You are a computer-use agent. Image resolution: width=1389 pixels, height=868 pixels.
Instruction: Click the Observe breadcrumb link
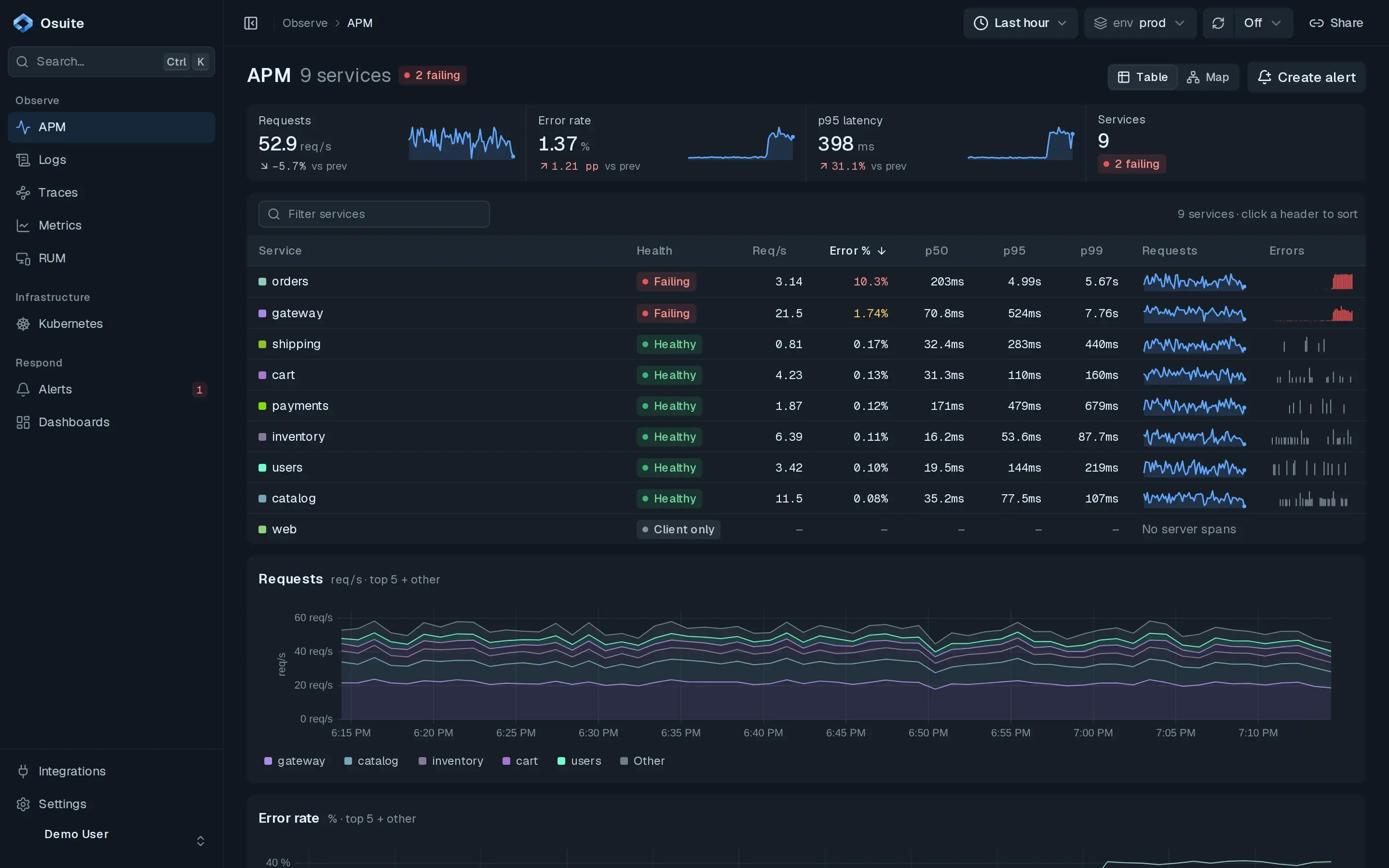tap(305, 23)
